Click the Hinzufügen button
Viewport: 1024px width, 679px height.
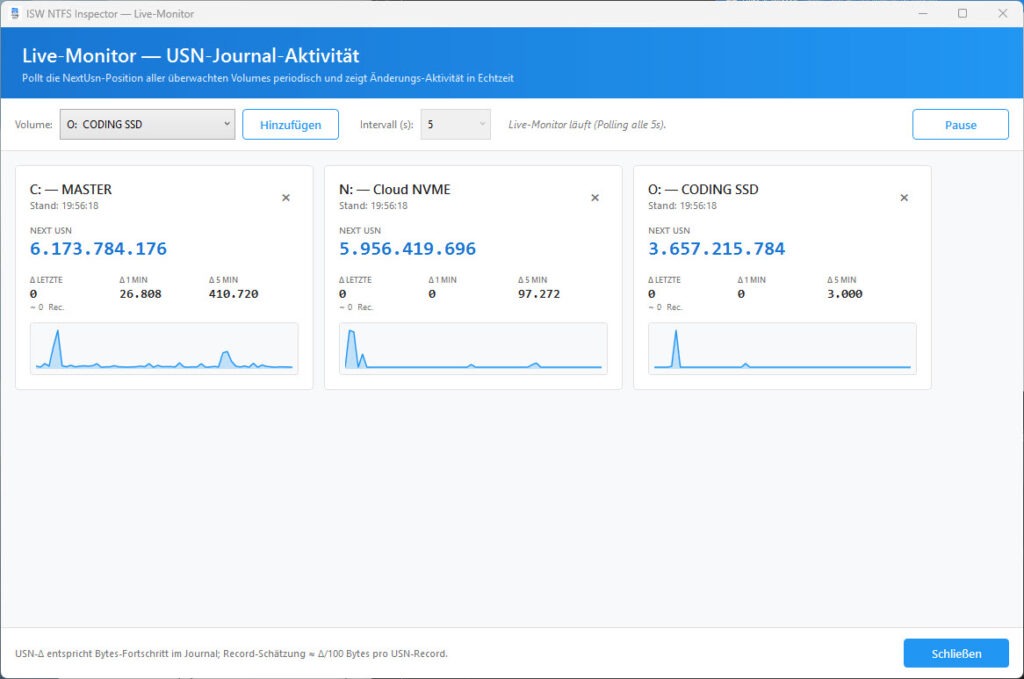click(291, 125)
